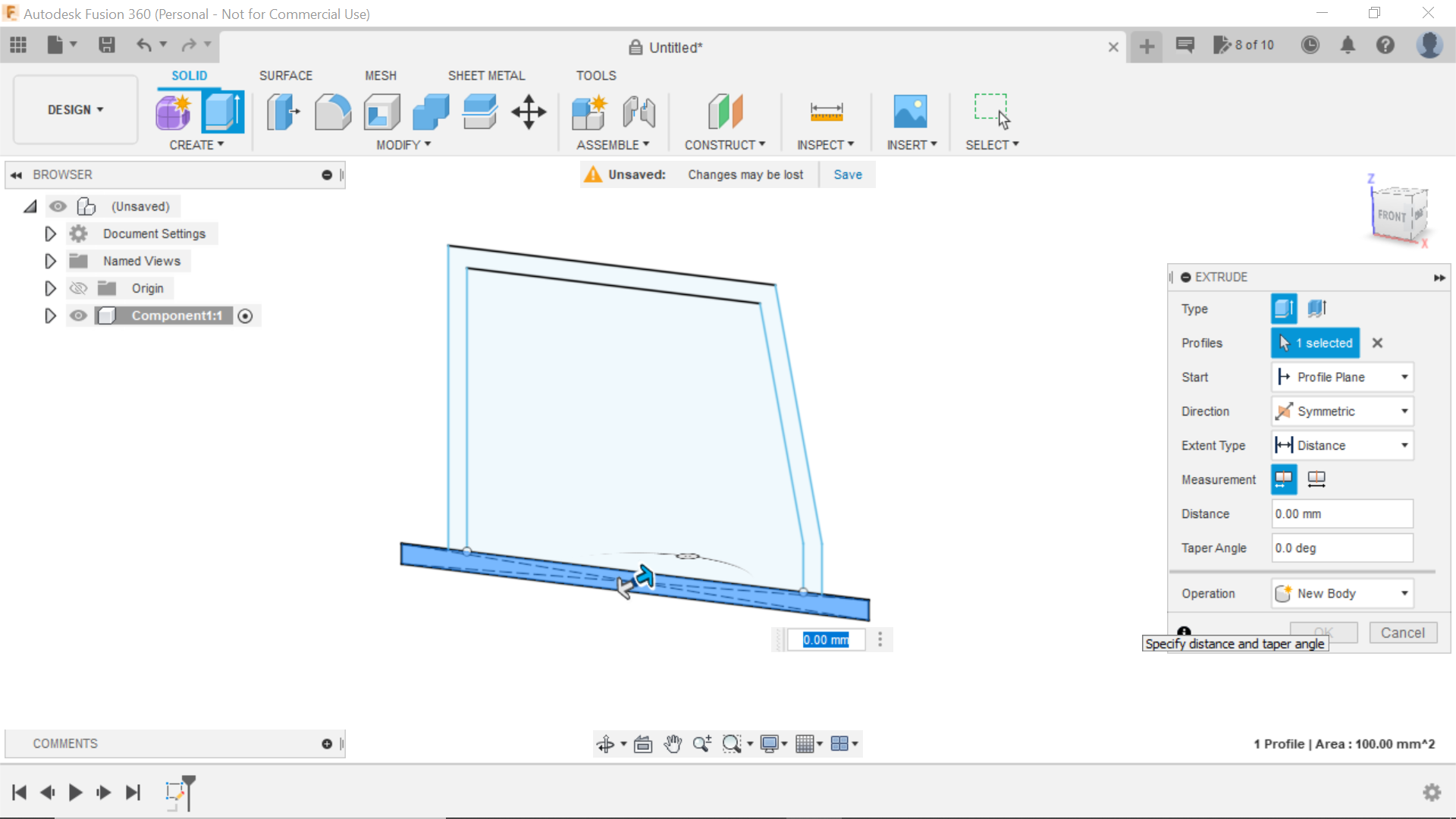The image size is (1456, 819).
Task: Expand the Named Views tree item
Action: (x=50, y=261)
